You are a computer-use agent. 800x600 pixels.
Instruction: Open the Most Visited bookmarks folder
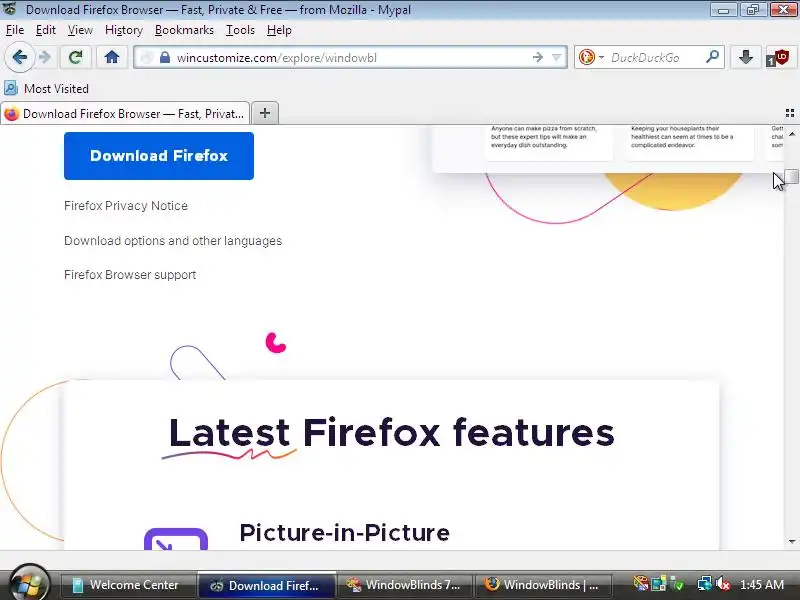tap(46, 89)
